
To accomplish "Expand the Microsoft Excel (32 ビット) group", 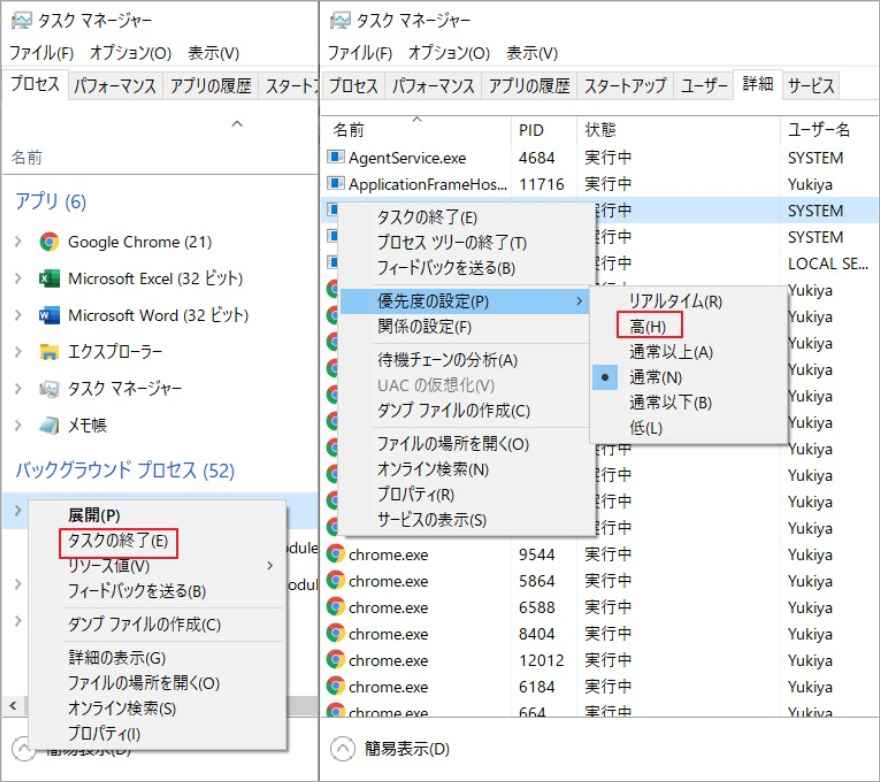I will (x=18, y=278).
